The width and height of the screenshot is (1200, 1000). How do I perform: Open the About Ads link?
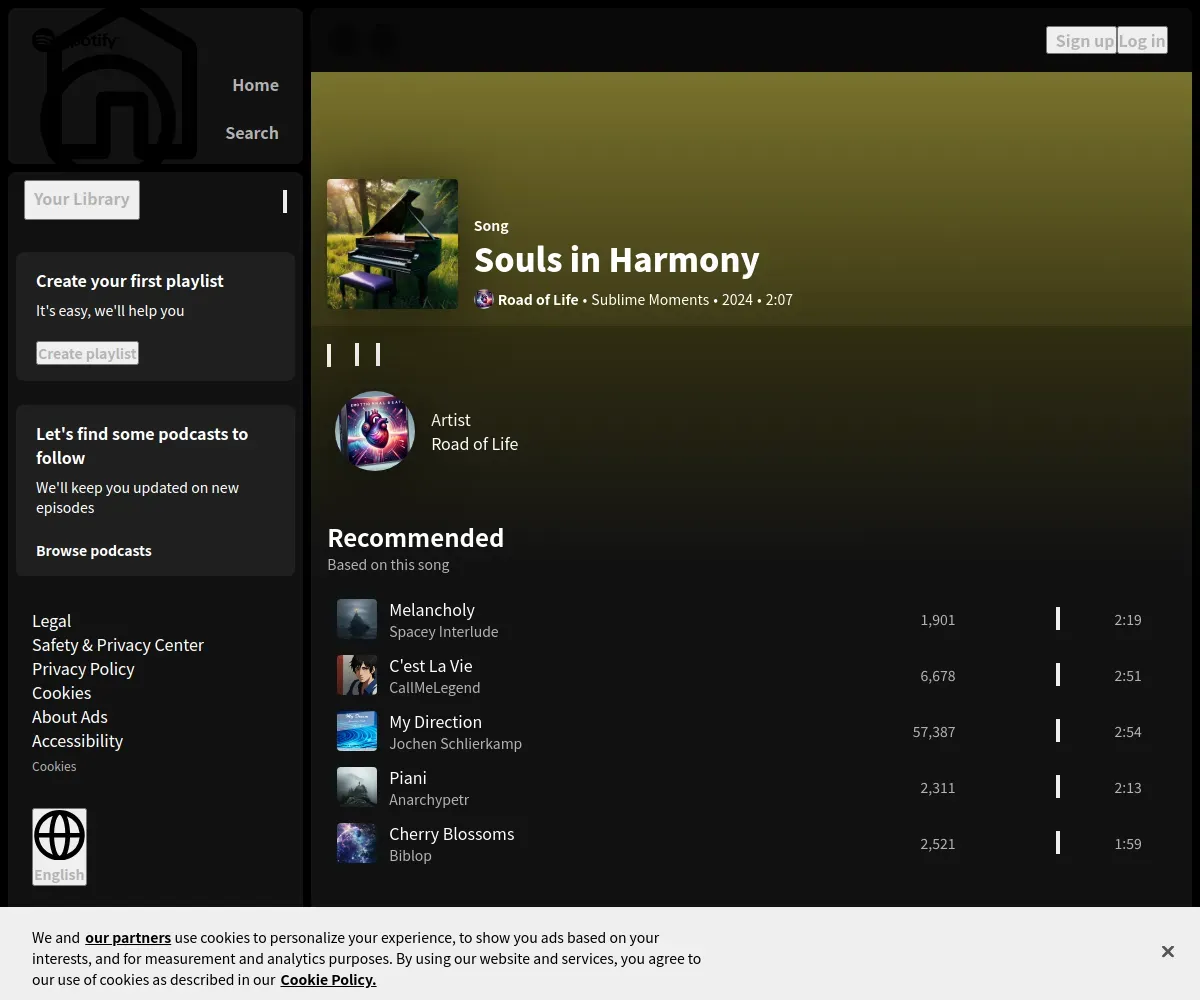coord(70,717)
